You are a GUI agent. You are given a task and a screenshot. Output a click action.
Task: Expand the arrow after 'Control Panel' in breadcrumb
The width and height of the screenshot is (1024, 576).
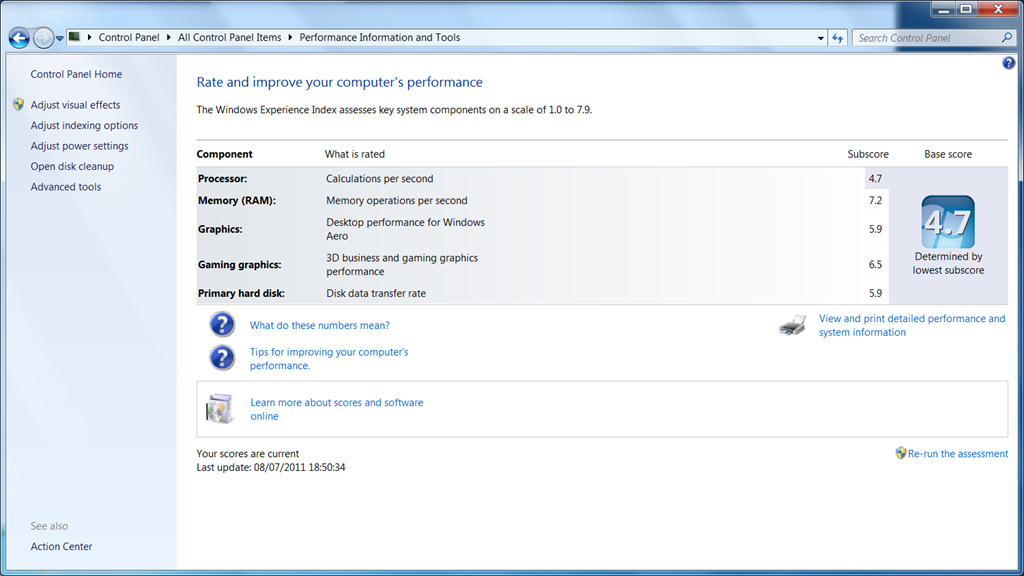click(x=168, y=38)
